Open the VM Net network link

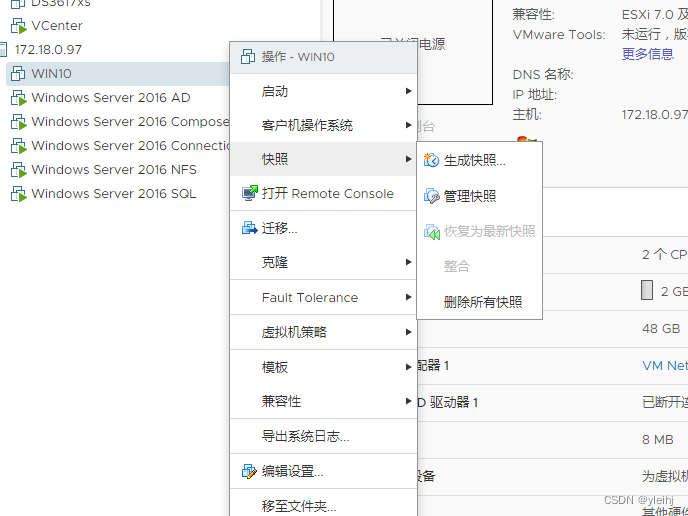click(665, 366)
